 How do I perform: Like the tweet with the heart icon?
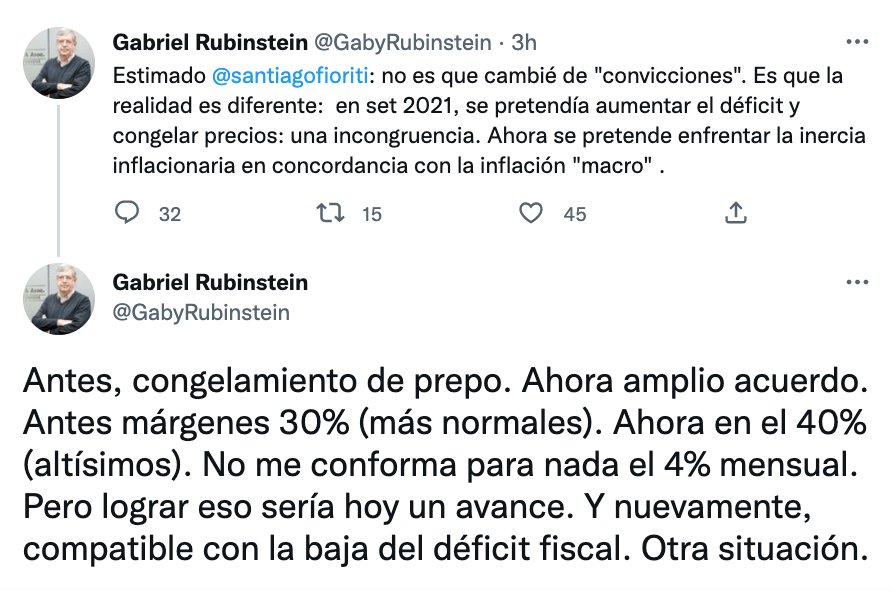click(531, 212)
